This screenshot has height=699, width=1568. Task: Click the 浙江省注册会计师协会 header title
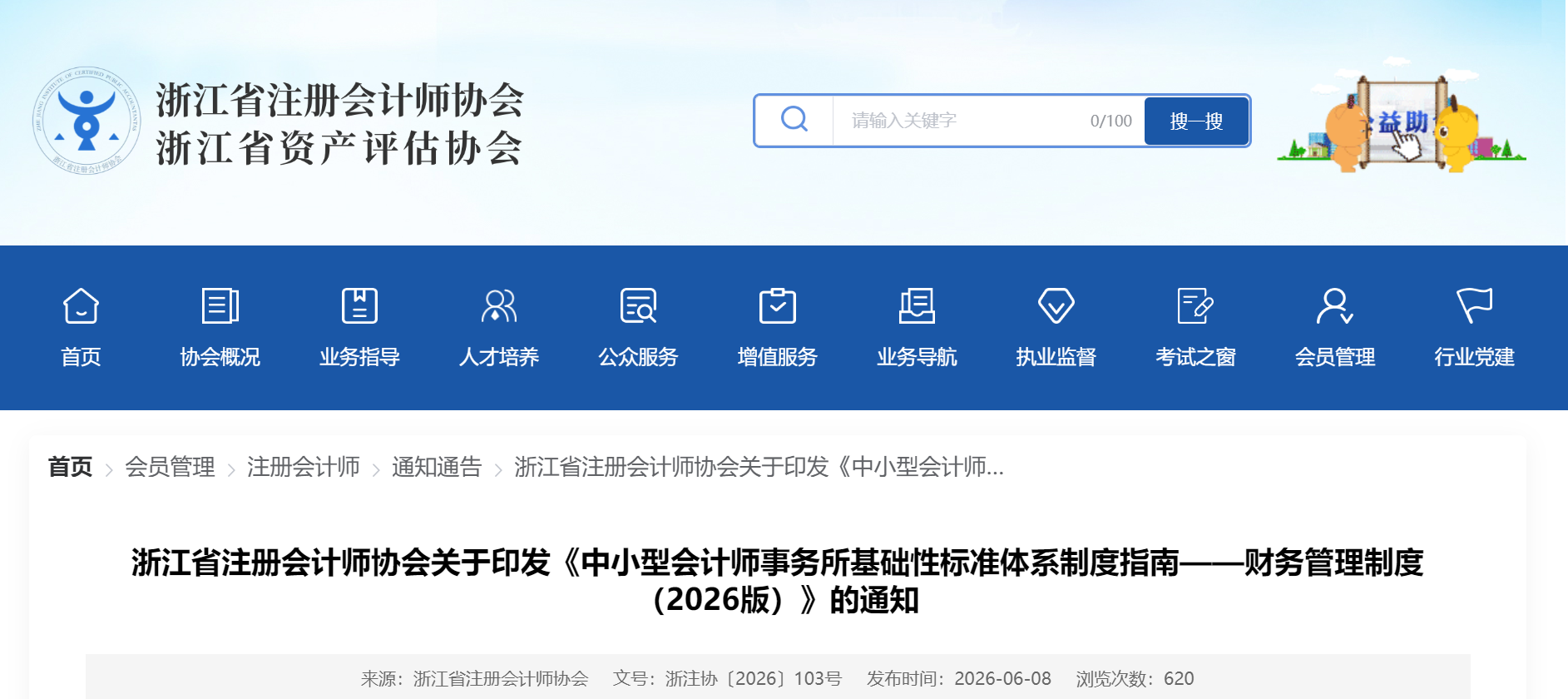[339, 100]
